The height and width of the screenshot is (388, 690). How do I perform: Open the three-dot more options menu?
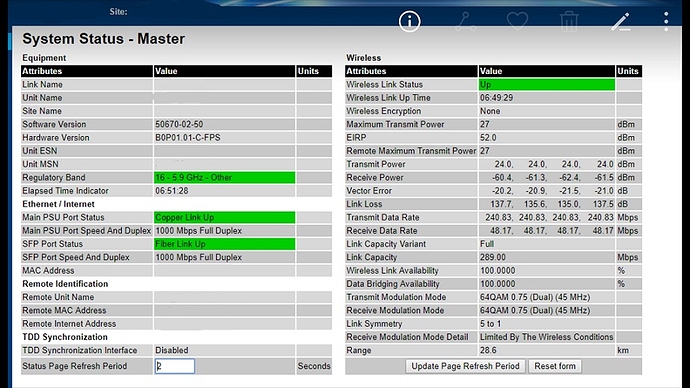[x=666, y=22]
